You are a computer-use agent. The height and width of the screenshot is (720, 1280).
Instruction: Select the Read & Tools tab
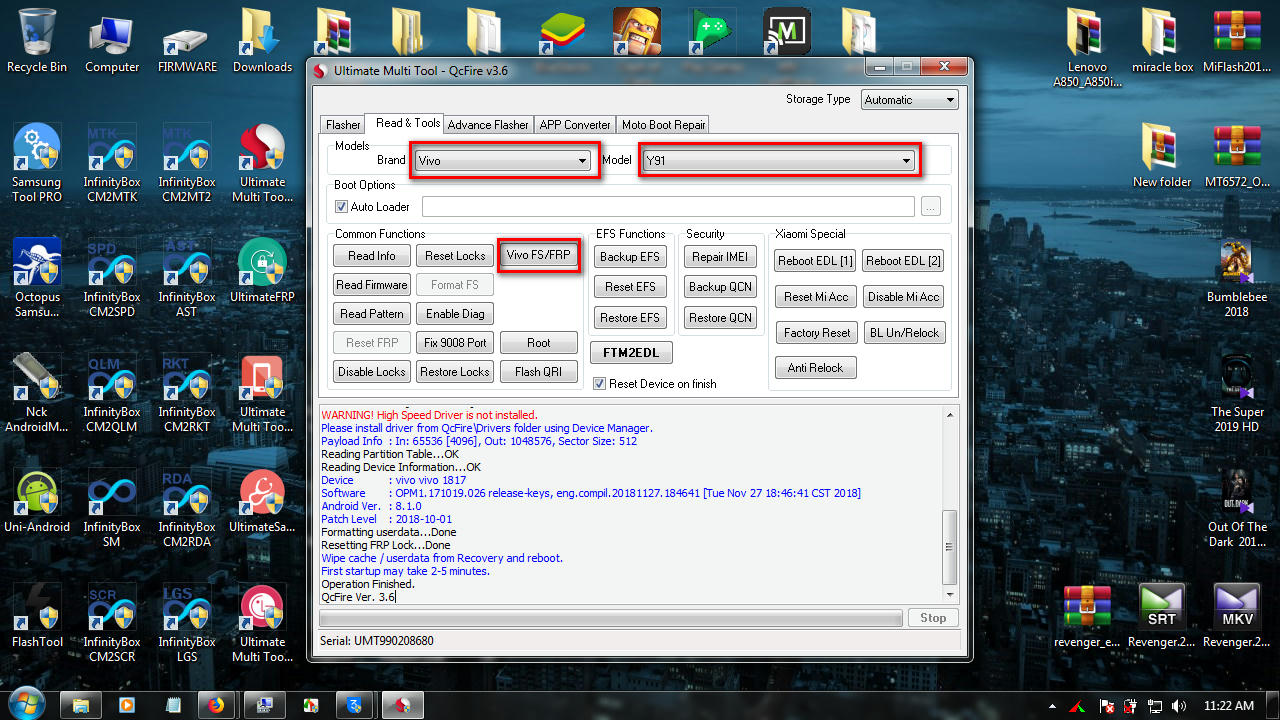click(x=408, y=123)
